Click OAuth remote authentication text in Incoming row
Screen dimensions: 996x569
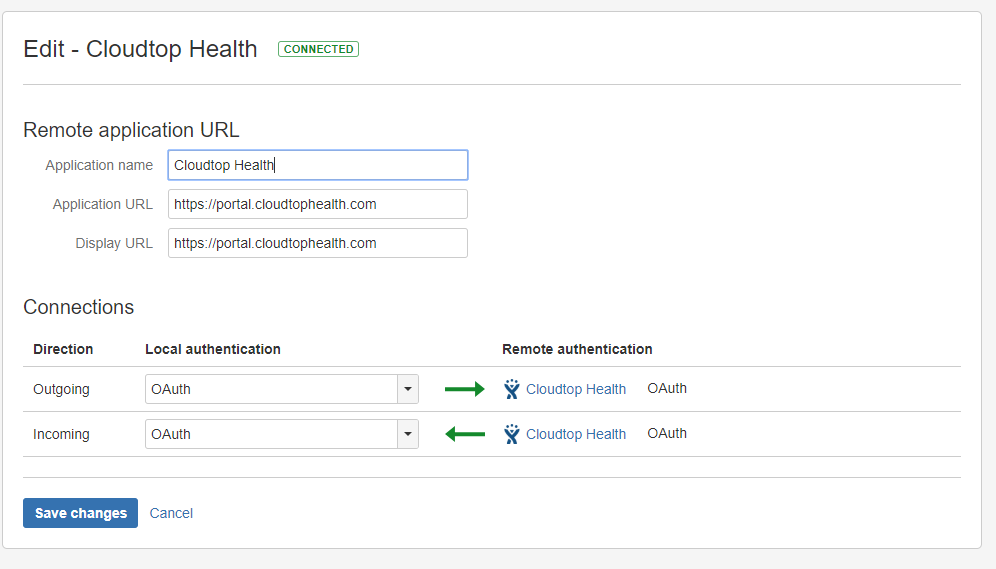click(667, 434)
